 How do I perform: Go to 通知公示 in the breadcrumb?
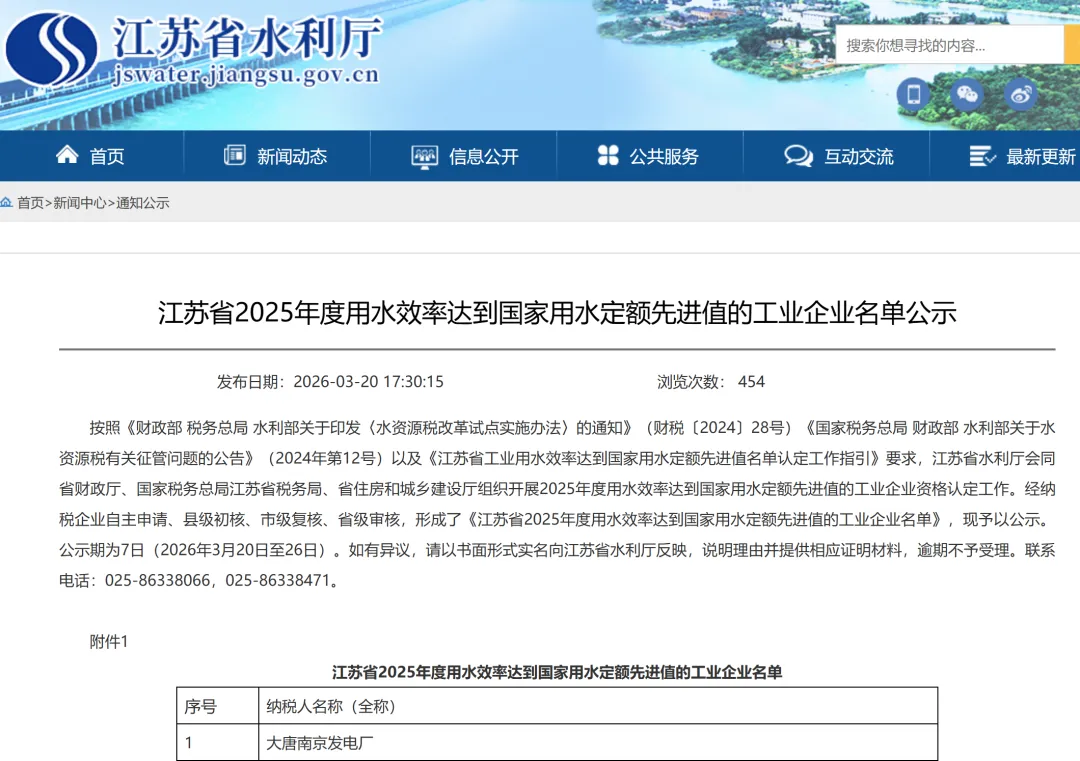143,202
